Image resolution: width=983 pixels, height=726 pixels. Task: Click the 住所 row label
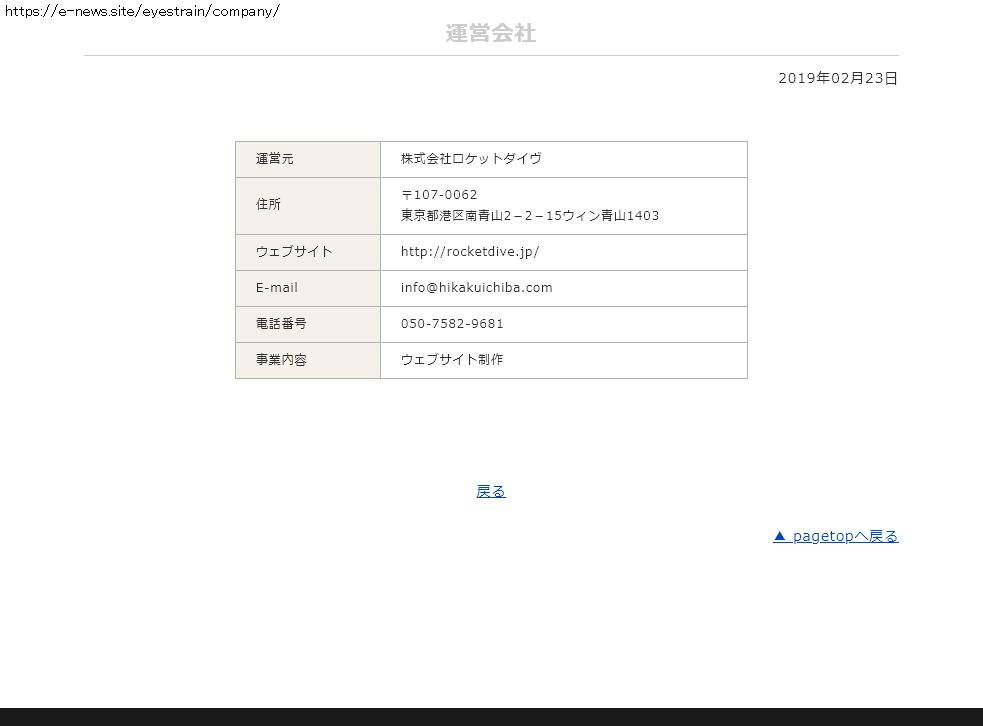pyautogui.click(x=268, y=204)
